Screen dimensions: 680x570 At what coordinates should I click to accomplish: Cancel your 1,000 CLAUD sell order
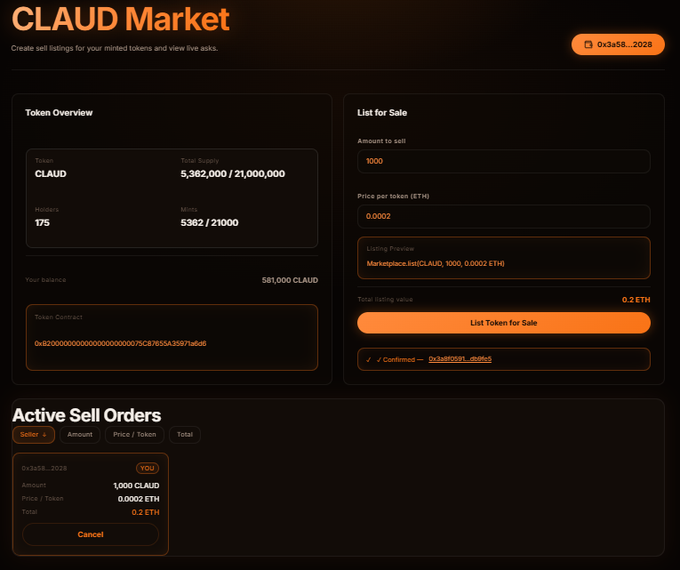90,534
